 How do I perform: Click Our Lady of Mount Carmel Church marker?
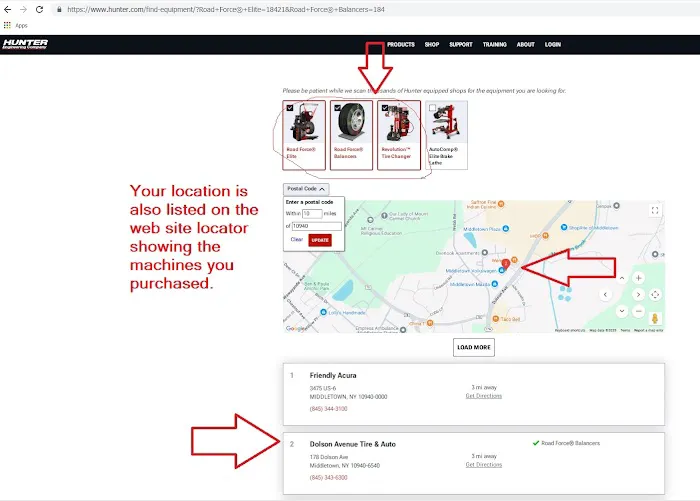384,216
